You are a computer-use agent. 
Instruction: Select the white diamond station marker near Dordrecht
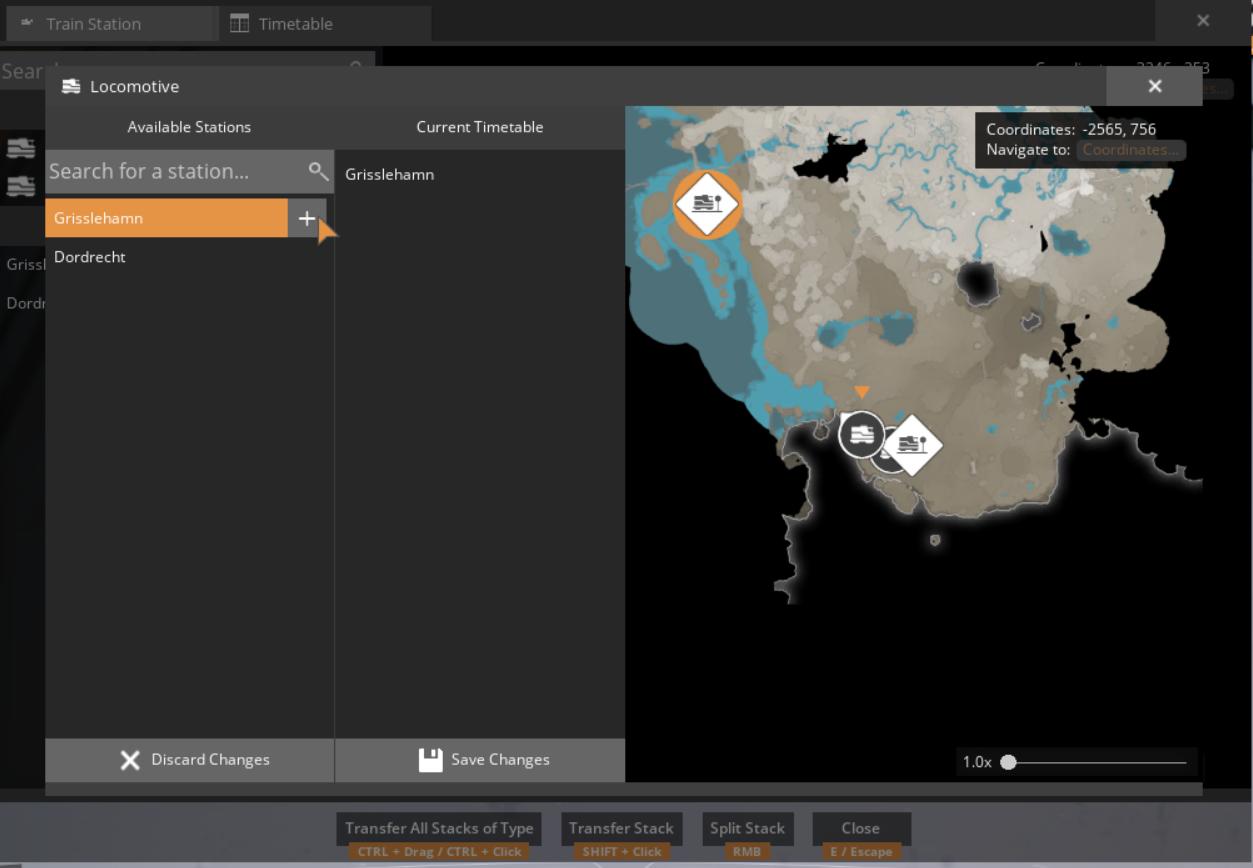pyautogui.click(x=913, y=444)
